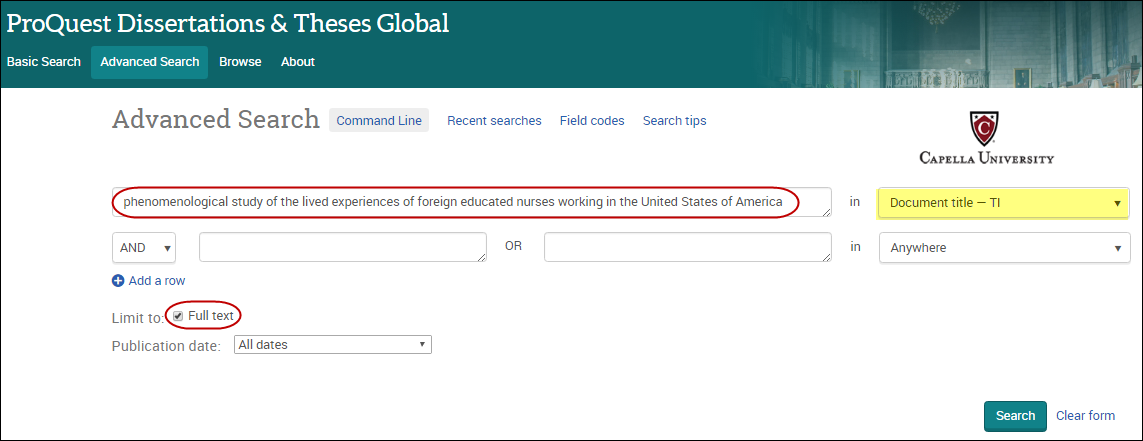Viewport: 1143px width, 441px height.
Task: Uncheck the Full text checkbox
Action: pos(178,316)
